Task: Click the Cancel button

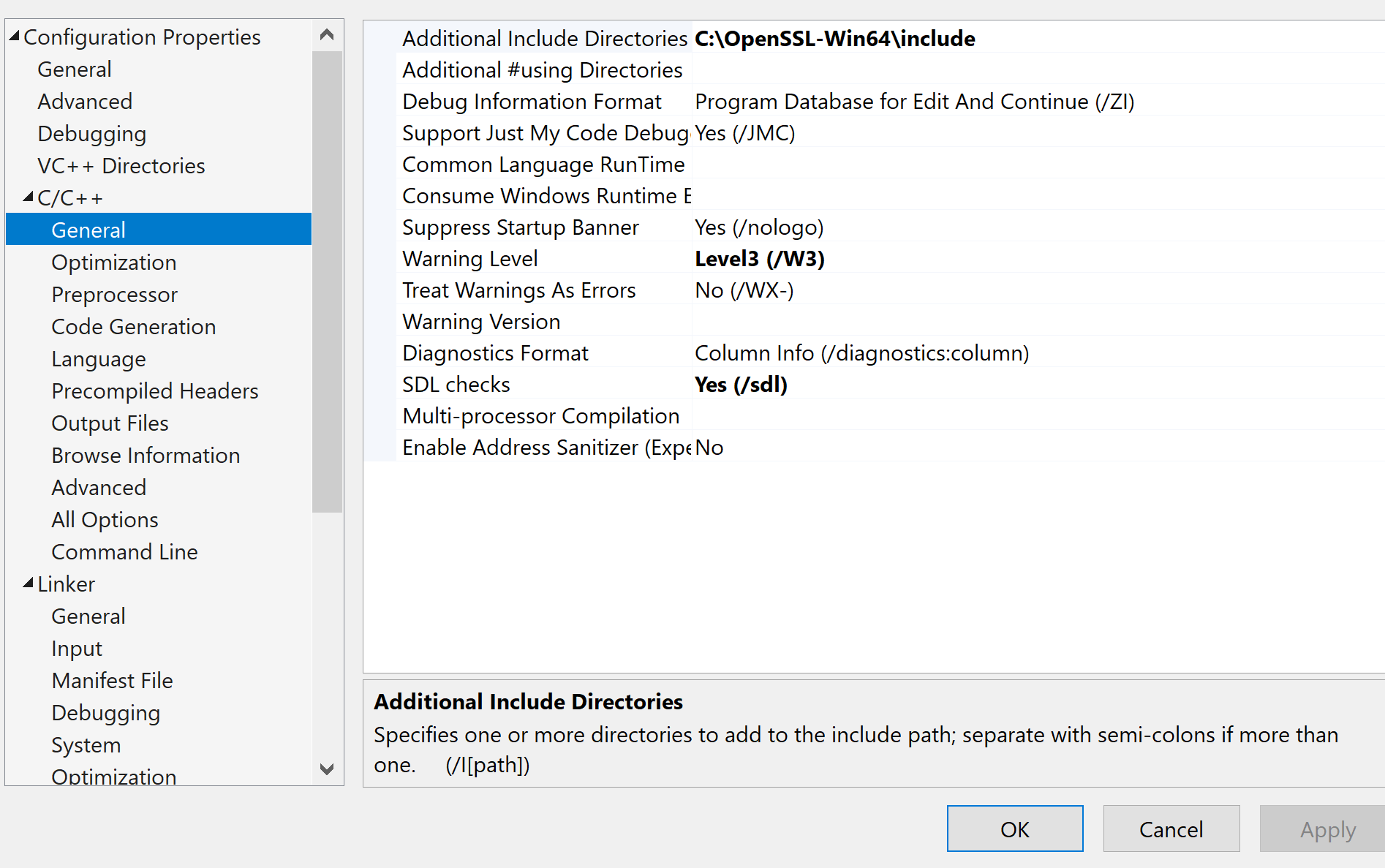Action: click(1171, 829)
